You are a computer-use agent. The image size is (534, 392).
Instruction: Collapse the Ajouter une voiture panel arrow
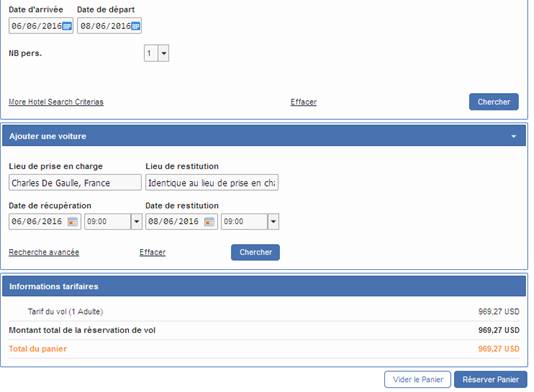coord(514,137)
